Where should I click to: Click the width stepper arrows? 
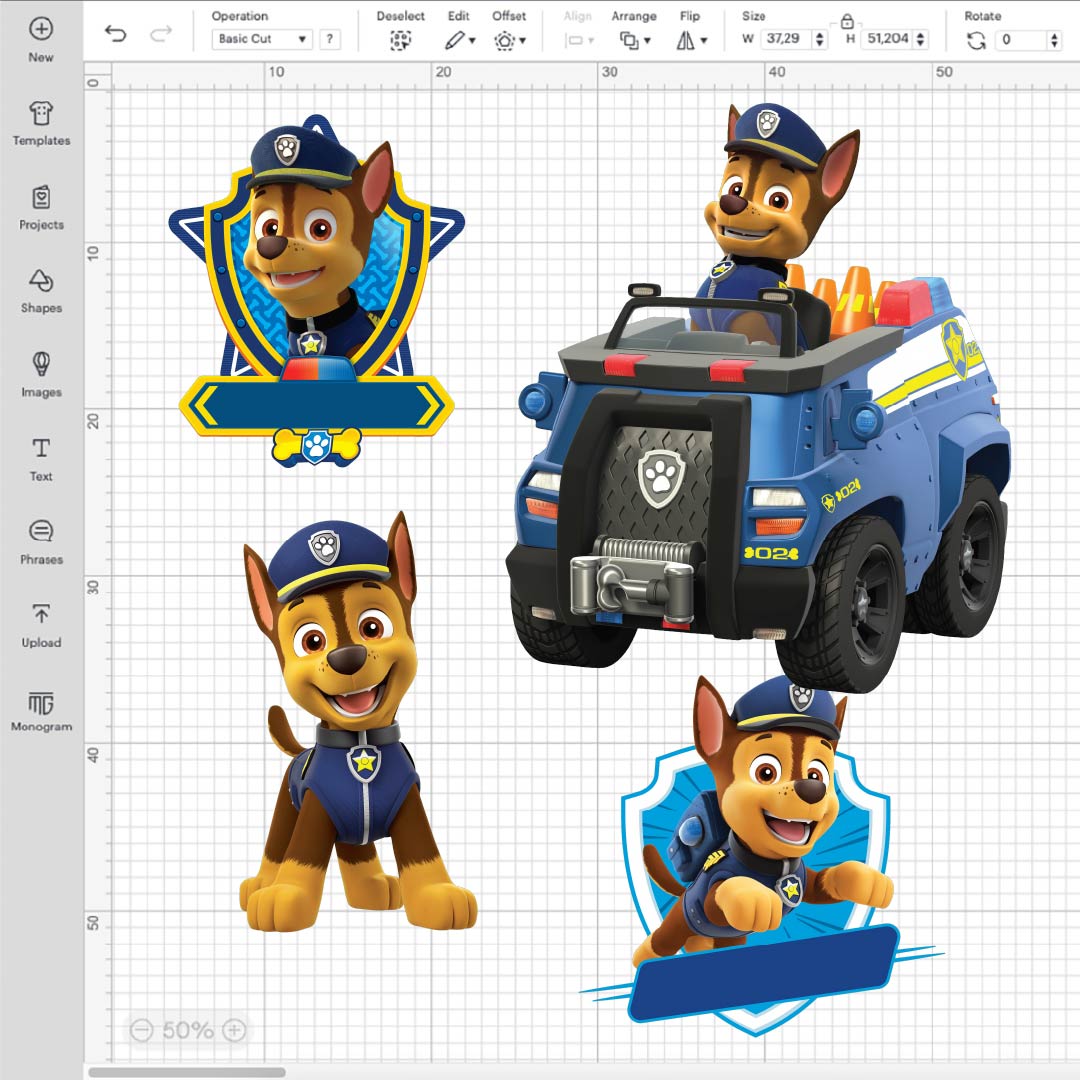coord(819,39)
